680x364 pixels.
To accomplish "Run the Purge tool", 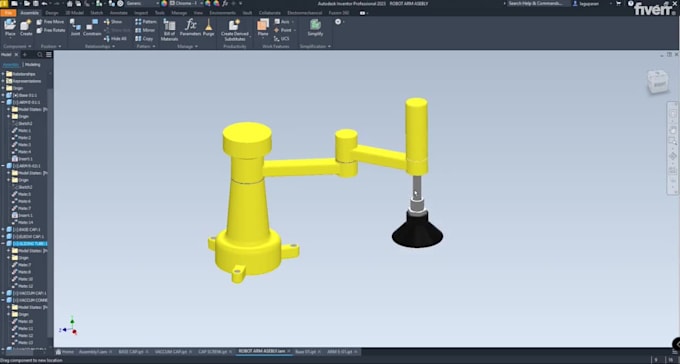I will pyautogui.click(x=209, y=28).
